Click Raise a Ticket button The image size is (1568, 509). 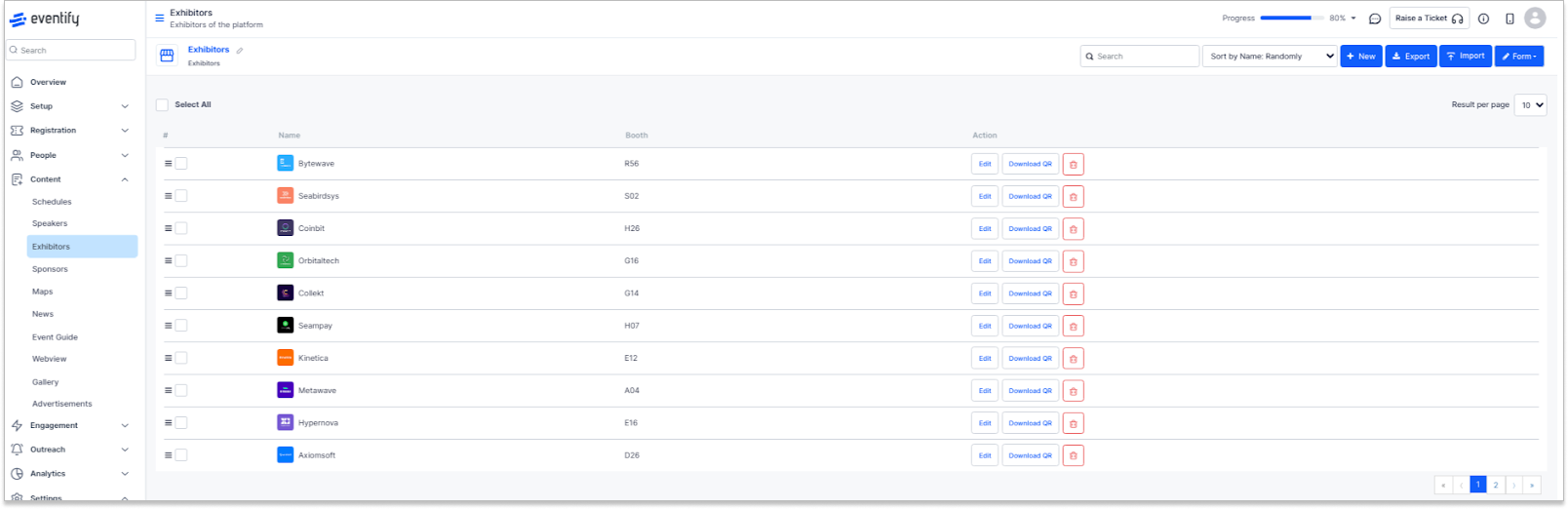click(x=1430, y=19)
